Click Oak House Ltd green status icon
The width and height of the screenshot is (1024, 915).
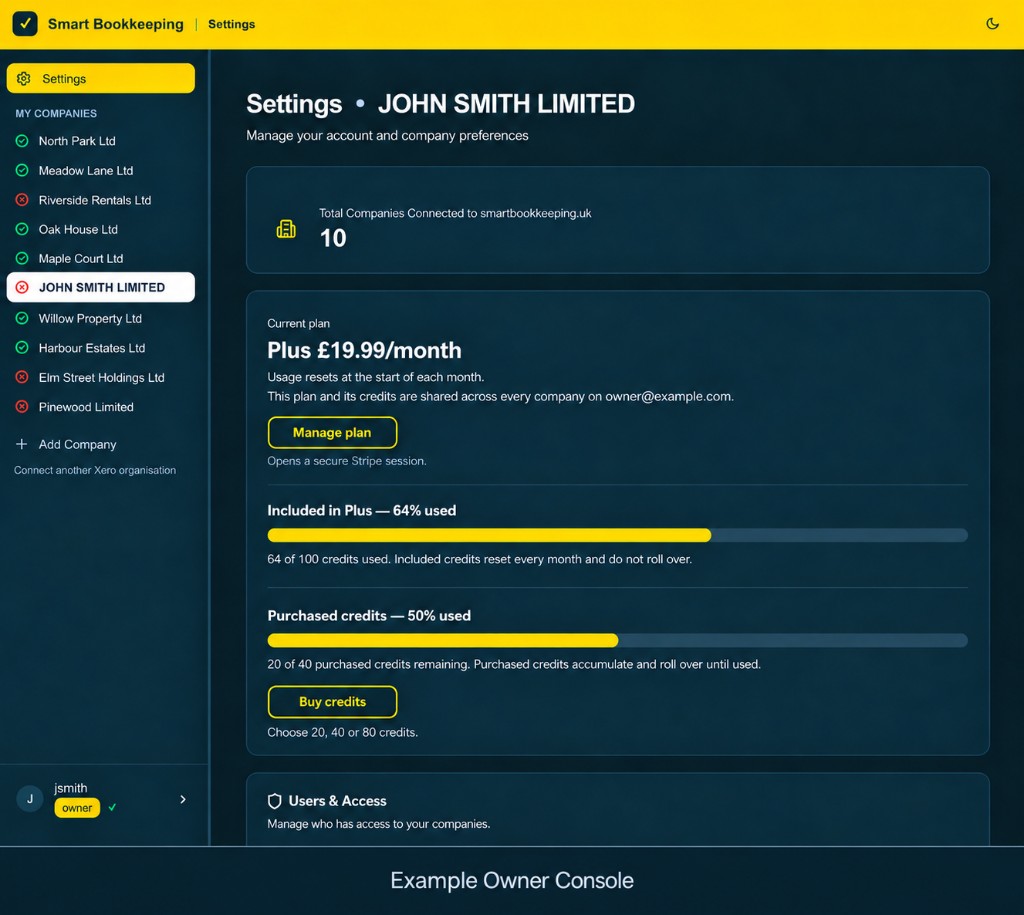[x=22, y=229]
